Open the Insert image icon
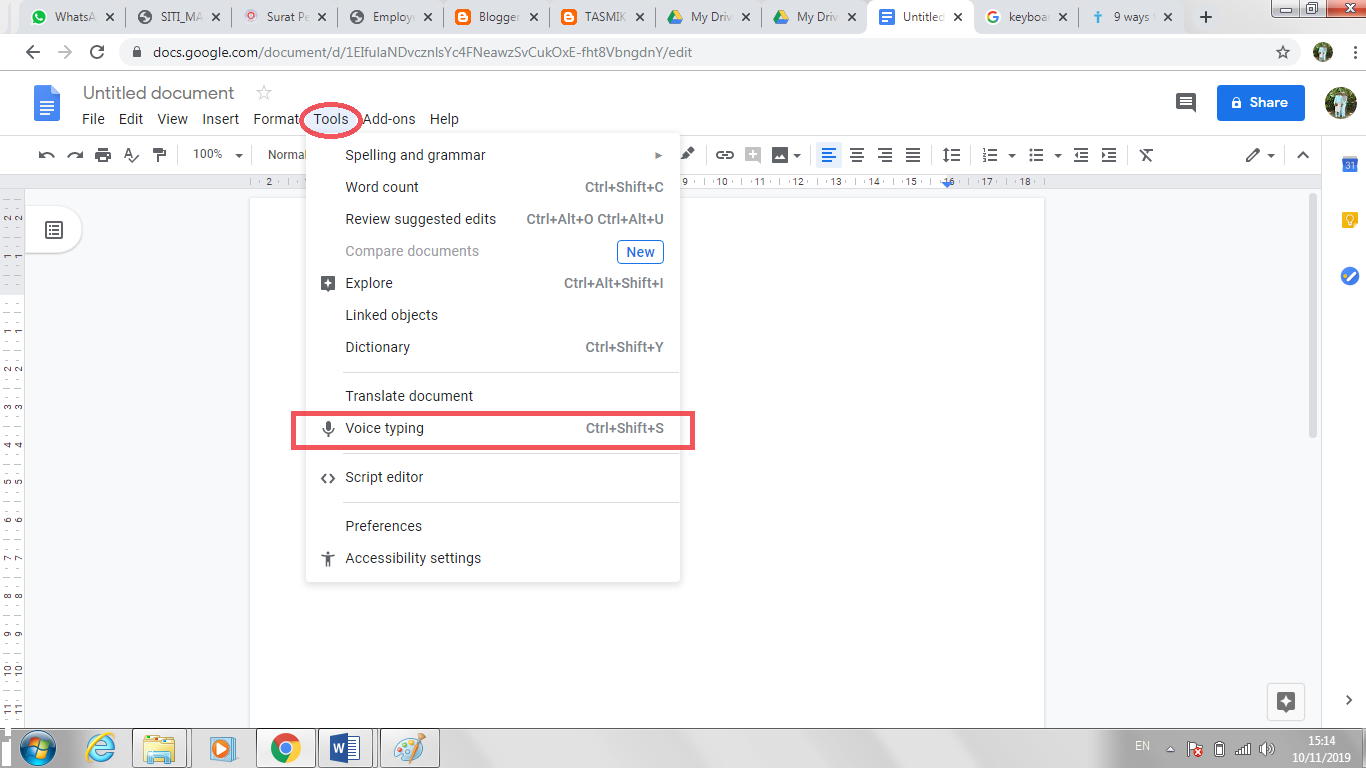The image size is (1366, 768). [779, 154]
